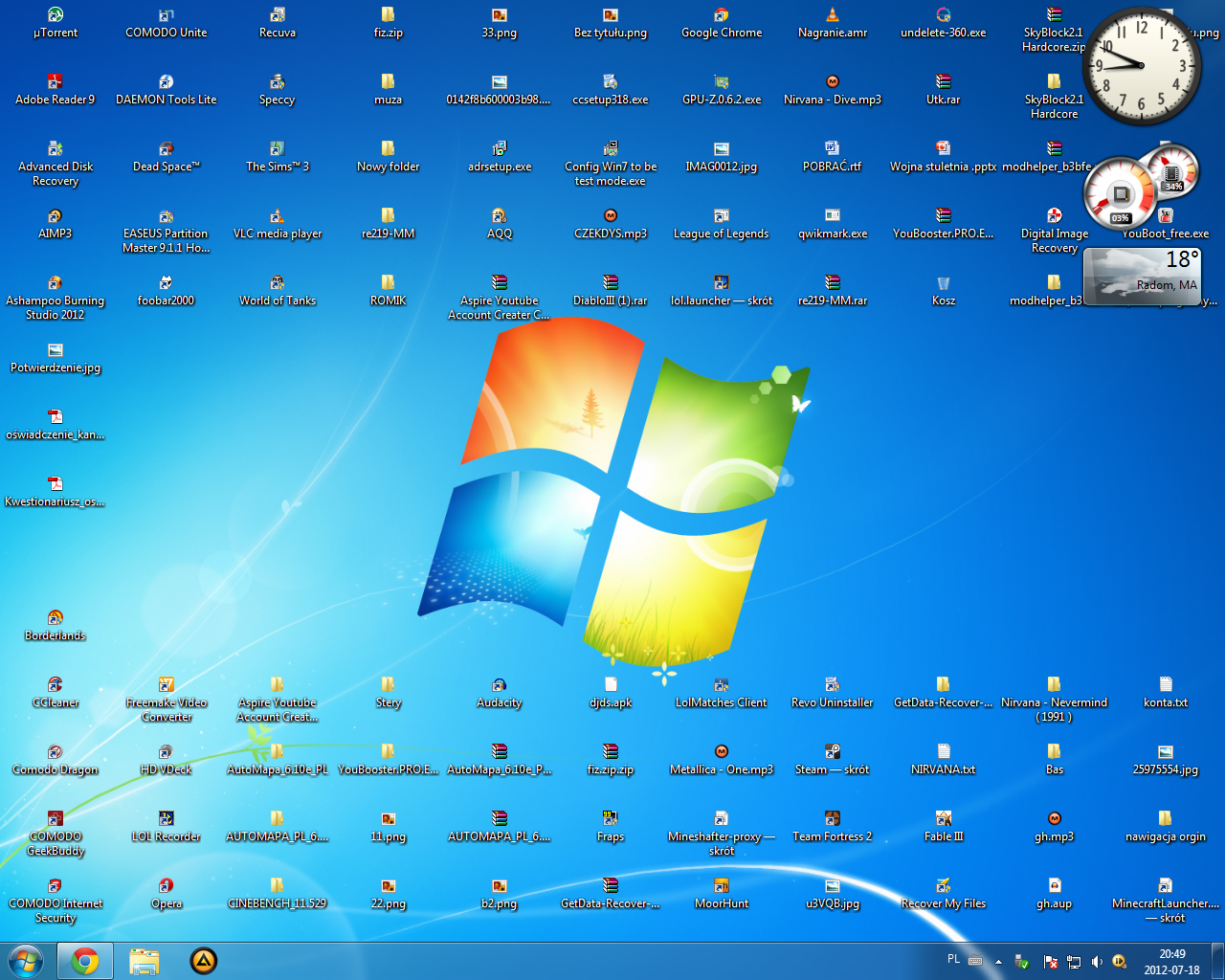Click the Audacity desktop icon
The height and width of the screenshot is (980, 1225).
(x=499, y=686)
